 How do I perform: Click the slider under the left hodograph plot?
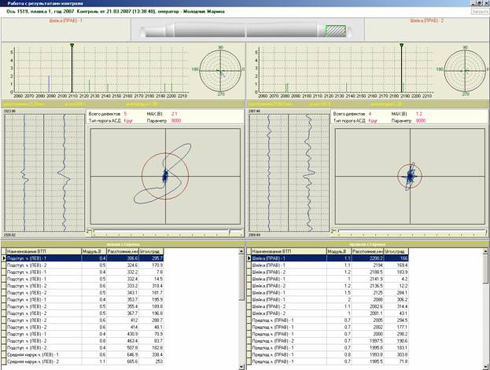(165, 232)
